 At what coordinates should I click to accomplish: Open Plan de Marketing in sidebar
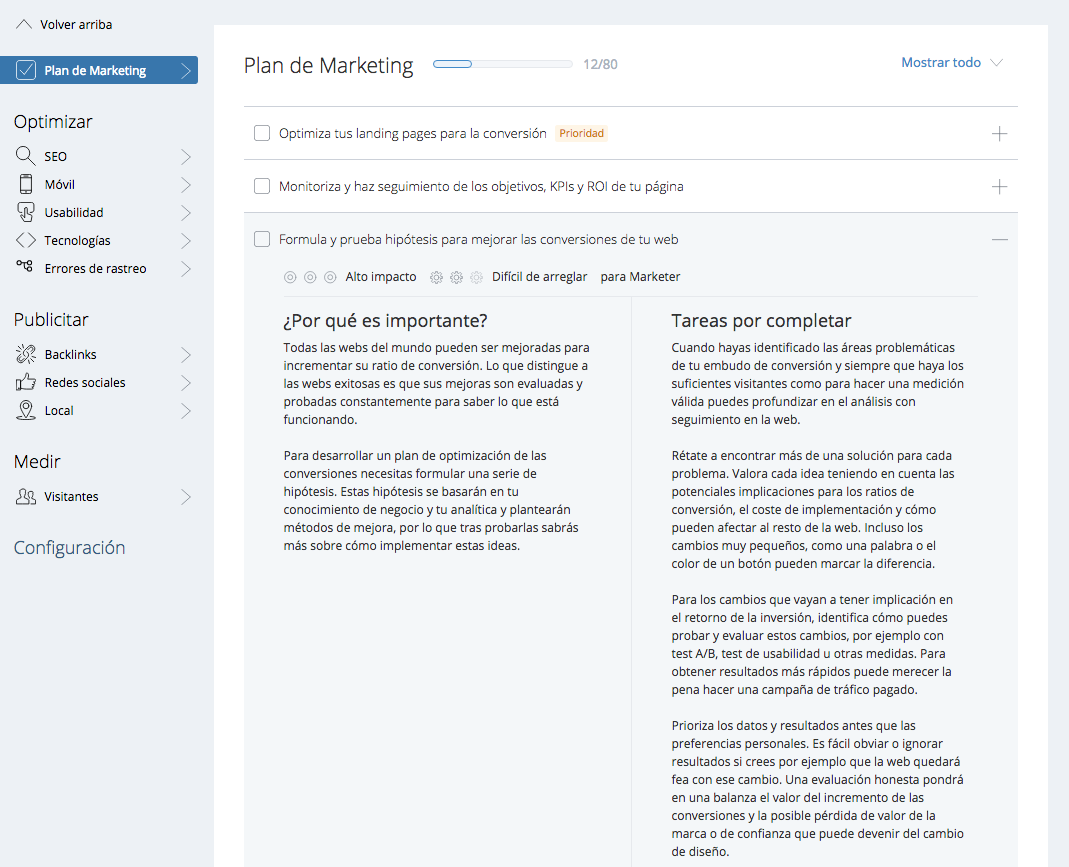[99, 70]
